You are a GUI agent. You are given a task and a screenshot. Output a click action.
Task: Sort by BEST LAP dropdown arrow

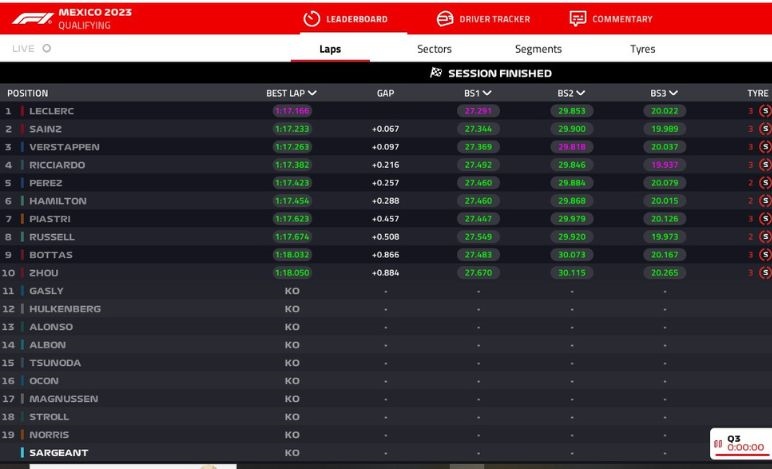coord(313,93)
